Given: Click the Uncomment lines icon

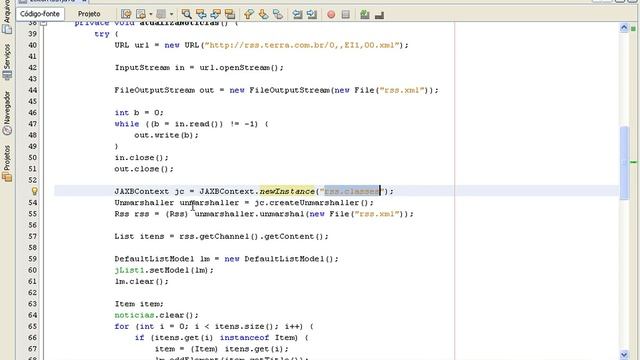Looking at the screenshot, I should tap(379, 14).
